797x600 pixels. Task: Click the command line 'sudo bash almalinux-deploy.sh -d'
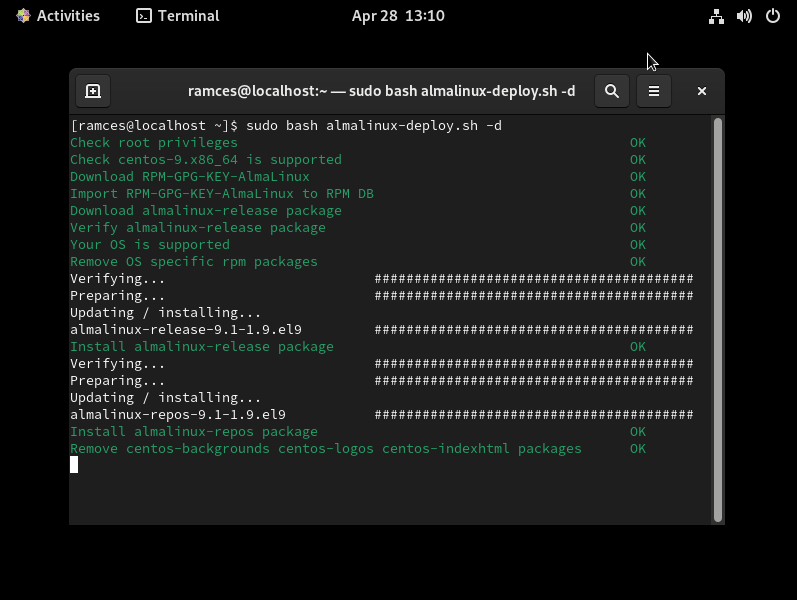(374, 126)
